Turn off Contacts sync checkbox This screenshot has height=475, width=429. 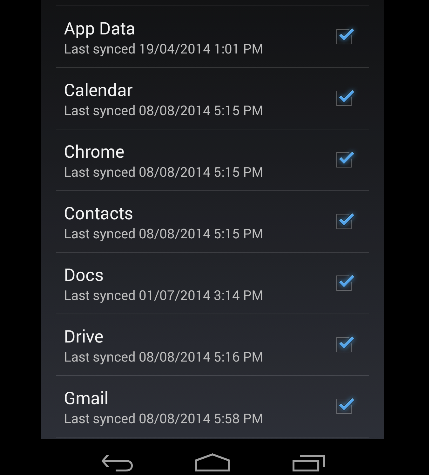345,221
